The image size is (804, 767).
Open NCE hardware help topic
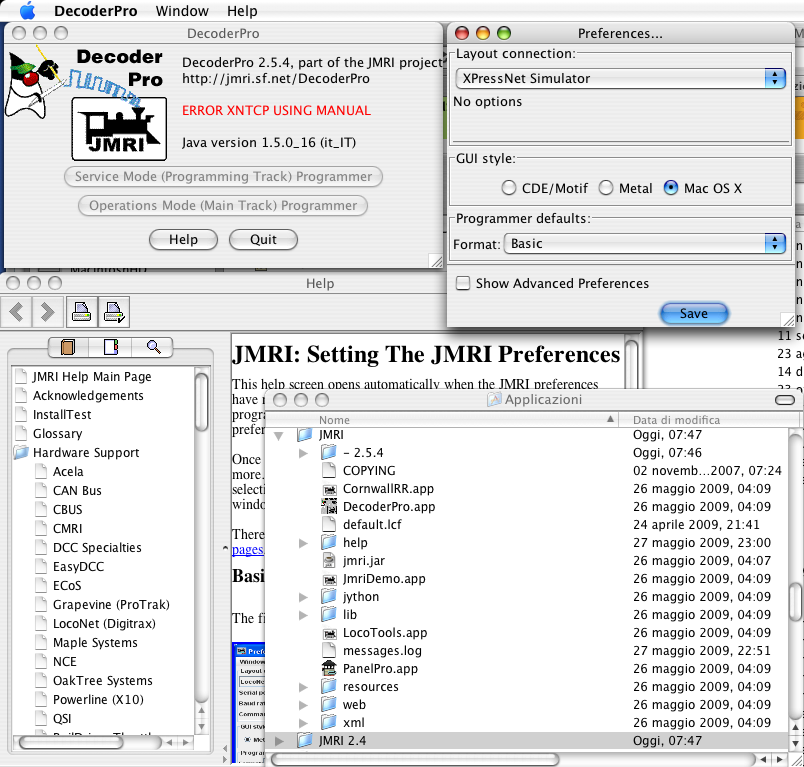point(65,661)
